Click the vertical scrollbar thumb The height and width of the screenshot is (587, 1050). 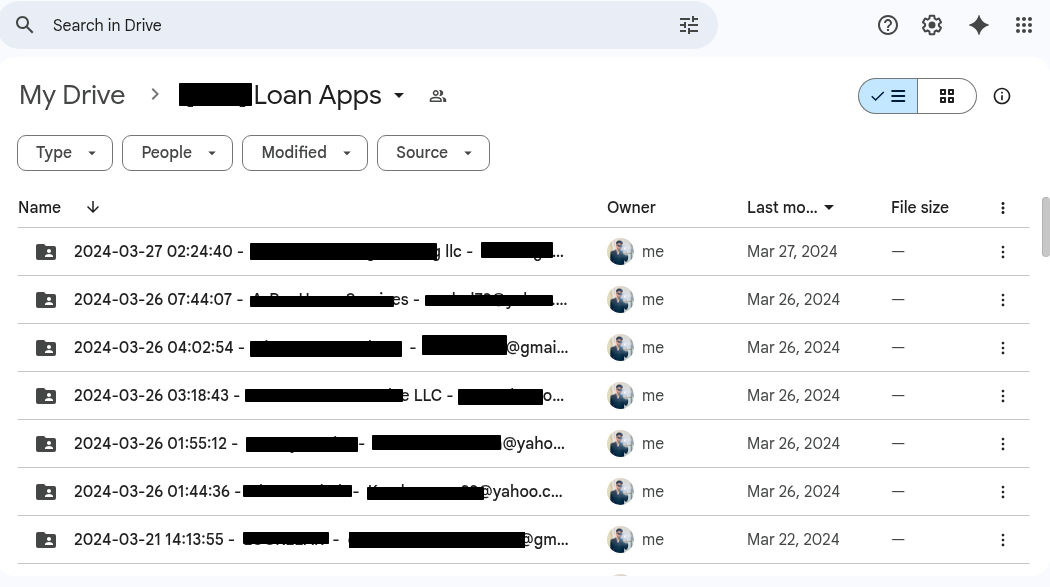1045,227
